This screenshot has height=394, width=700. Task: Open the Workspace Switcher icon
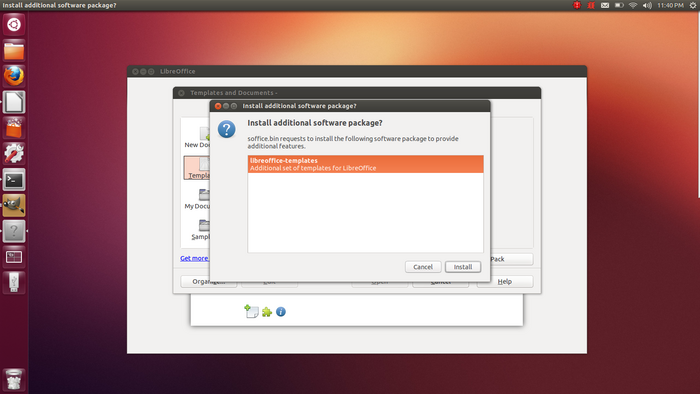pyautogui.click(x=14, y=257)
